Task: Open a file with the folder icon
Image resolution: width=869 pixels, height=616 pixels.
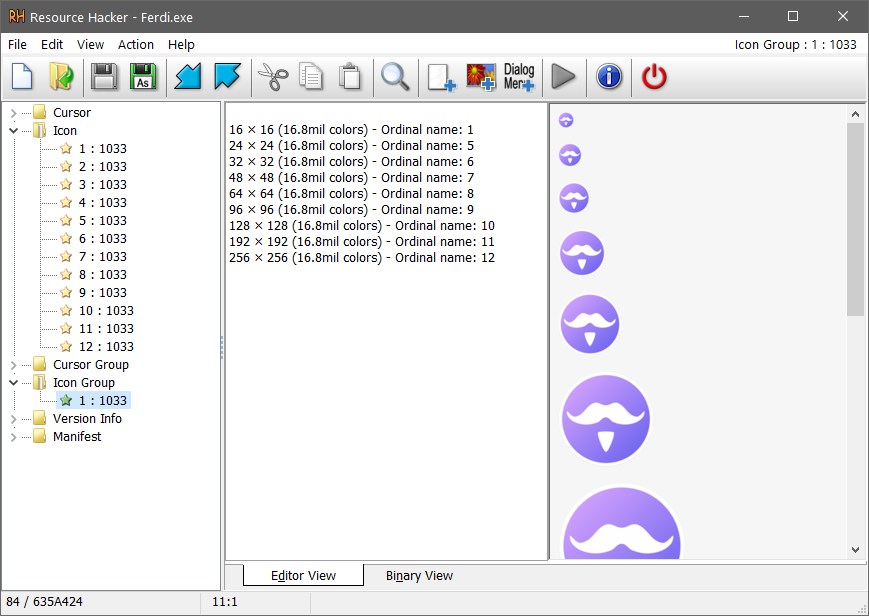Action: pos(61,77)
